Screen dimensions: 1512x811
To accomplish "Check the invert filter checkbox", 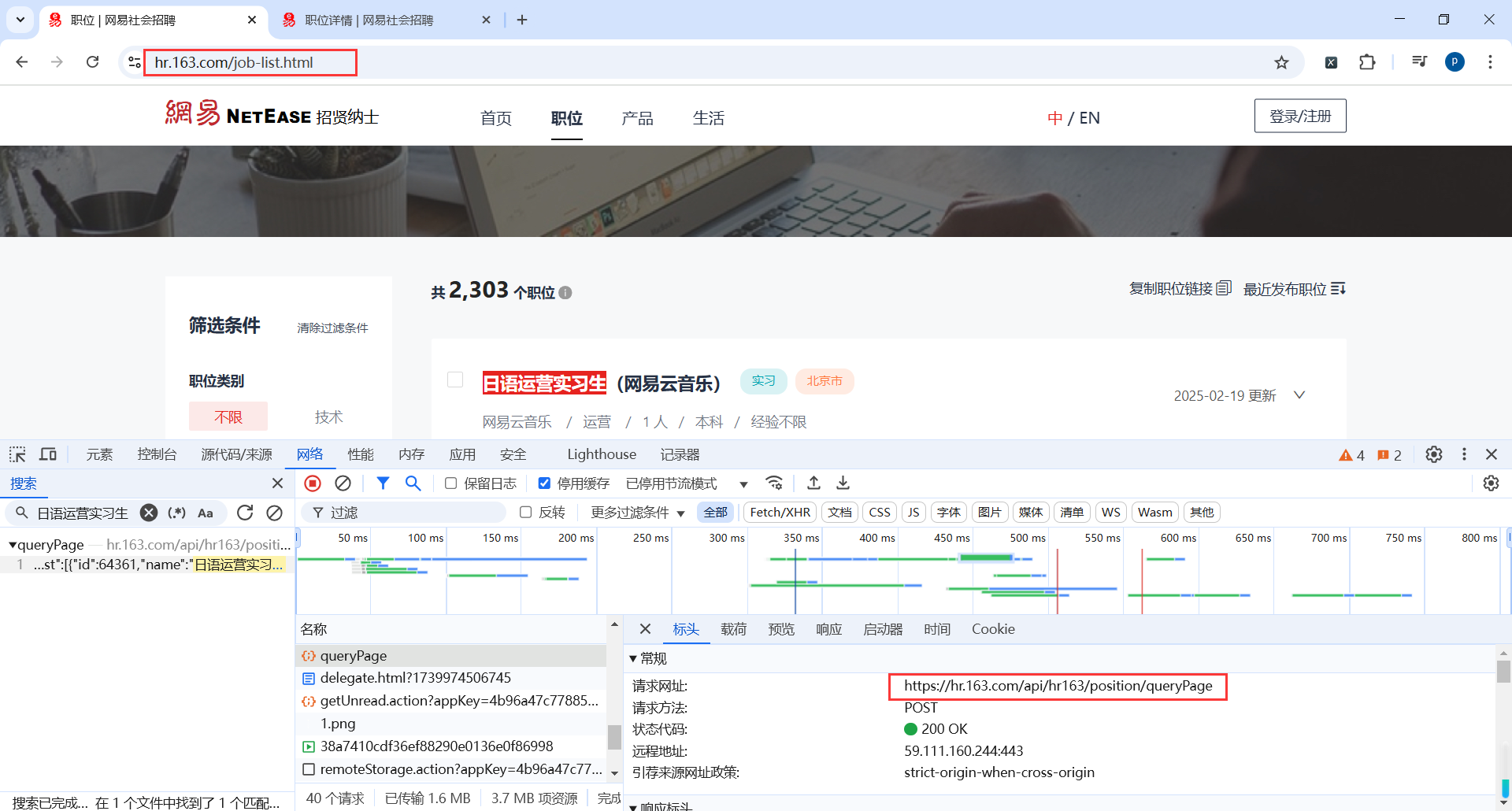I will (526, 513).
